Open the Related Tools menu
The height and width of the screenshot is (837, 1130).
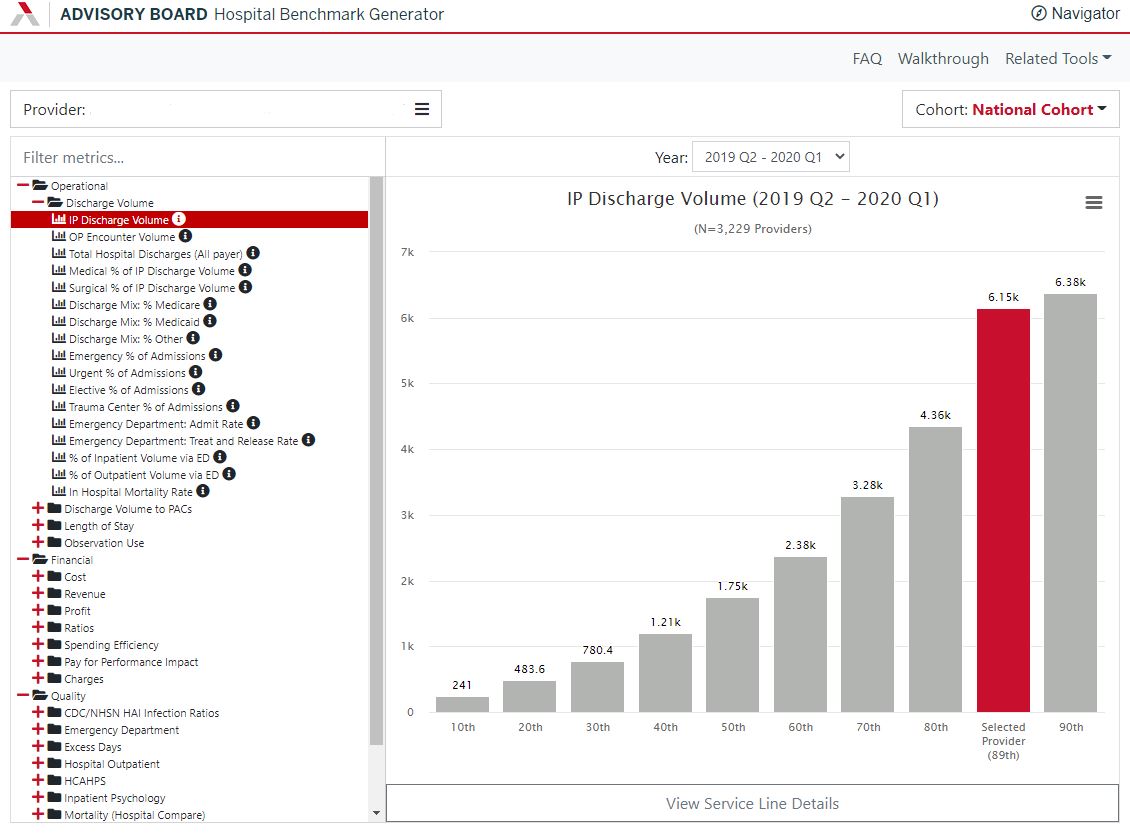(1058, 59)
